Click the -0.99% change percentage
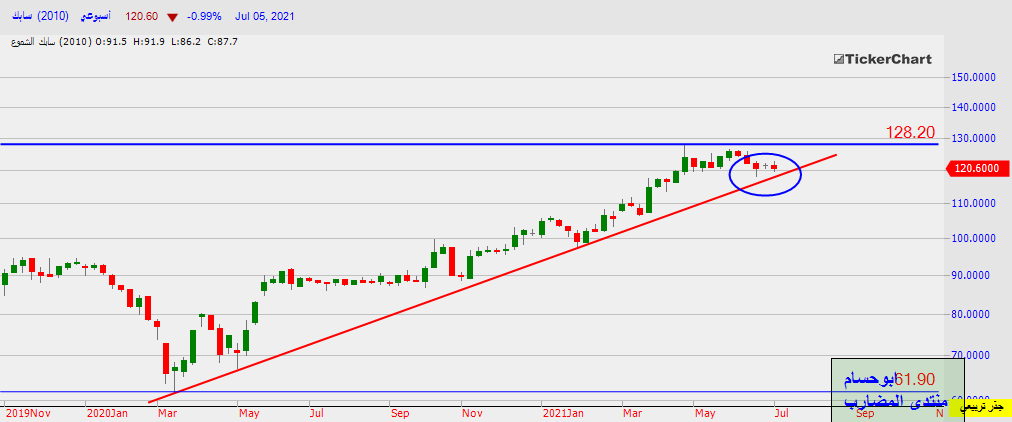1012x422 pixels. [x=206, y=17]
